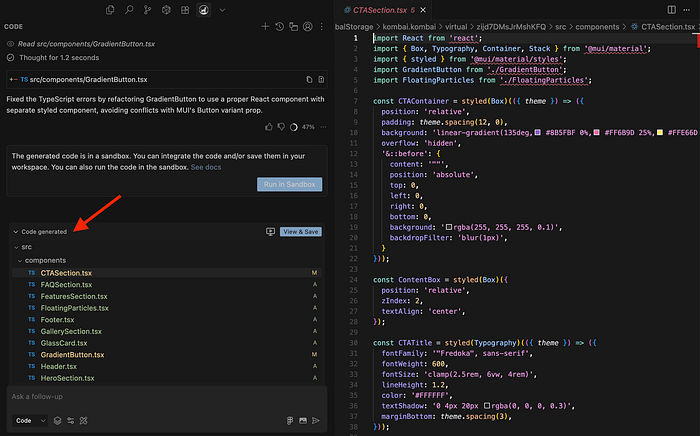Select GradientButton.tsx in the file tree
This screenshot has width=700, height=436.
point(73,354)
